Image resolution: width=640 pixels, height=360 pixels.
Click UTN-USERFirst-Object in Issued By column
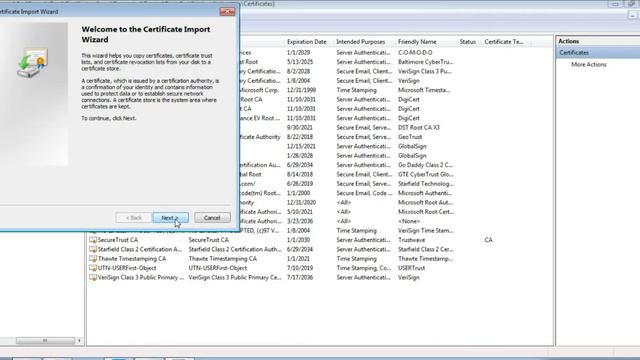pyautogui.click(x=218, y=268)
